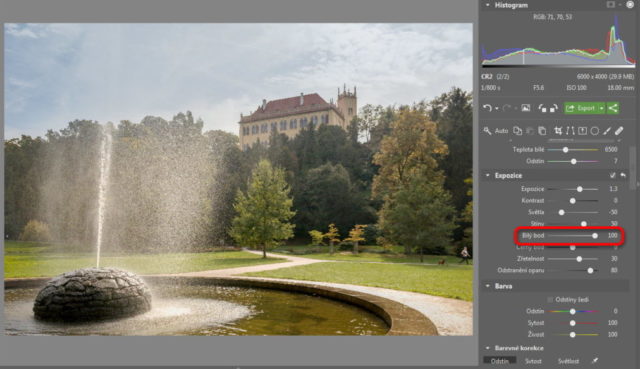
Task: Click the ISO 100 metadata text
Action: (576, 88)
